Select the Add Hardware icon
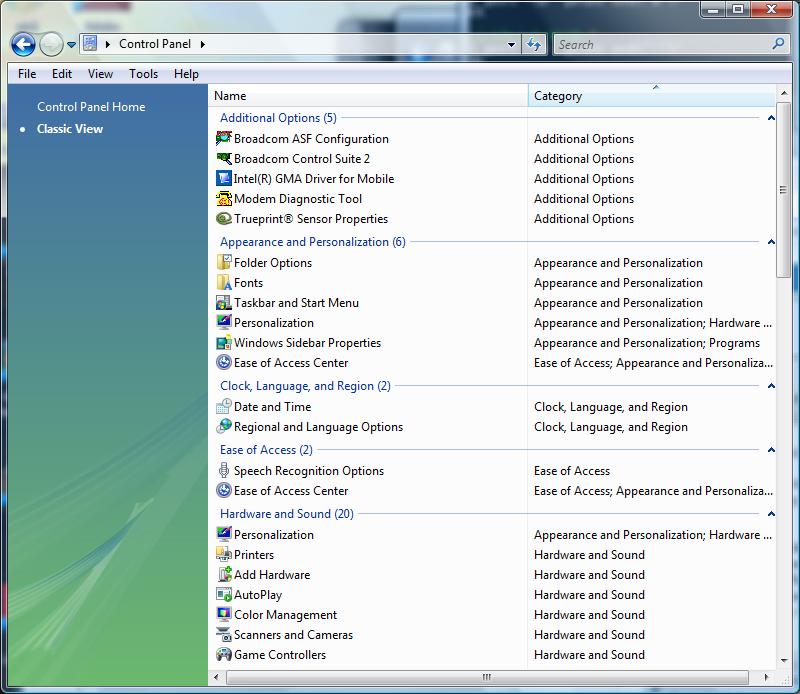Viewport: 800px width, 694px height. [x=223, y=574]
